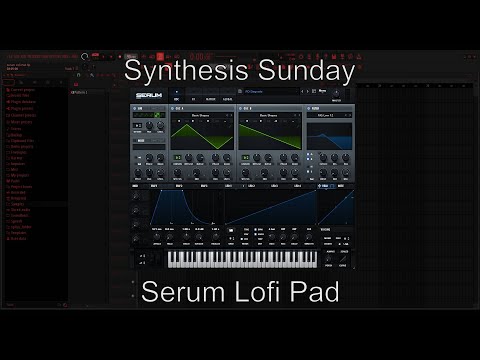Select next OSC B wavetable arrow
480x360 pixels.
pyautogui.click(x=300, y=115)
